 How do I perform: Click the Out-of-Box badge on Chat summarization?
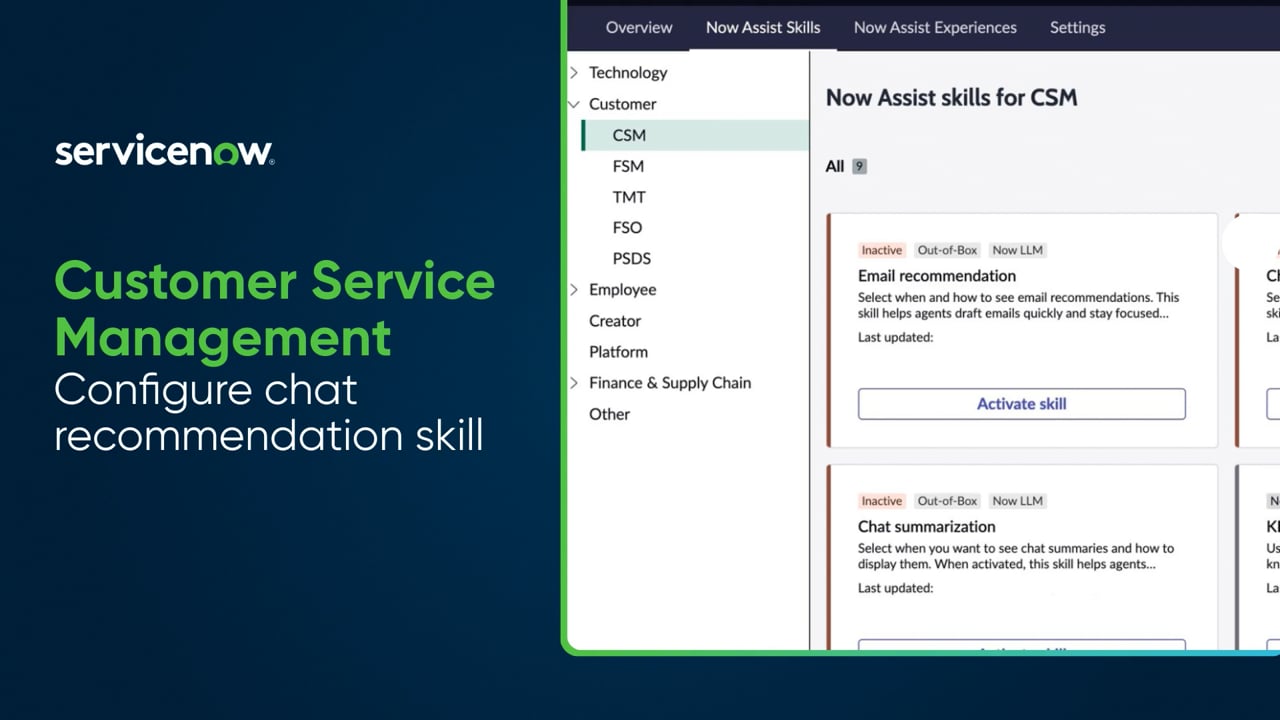[x=947, y=500]
